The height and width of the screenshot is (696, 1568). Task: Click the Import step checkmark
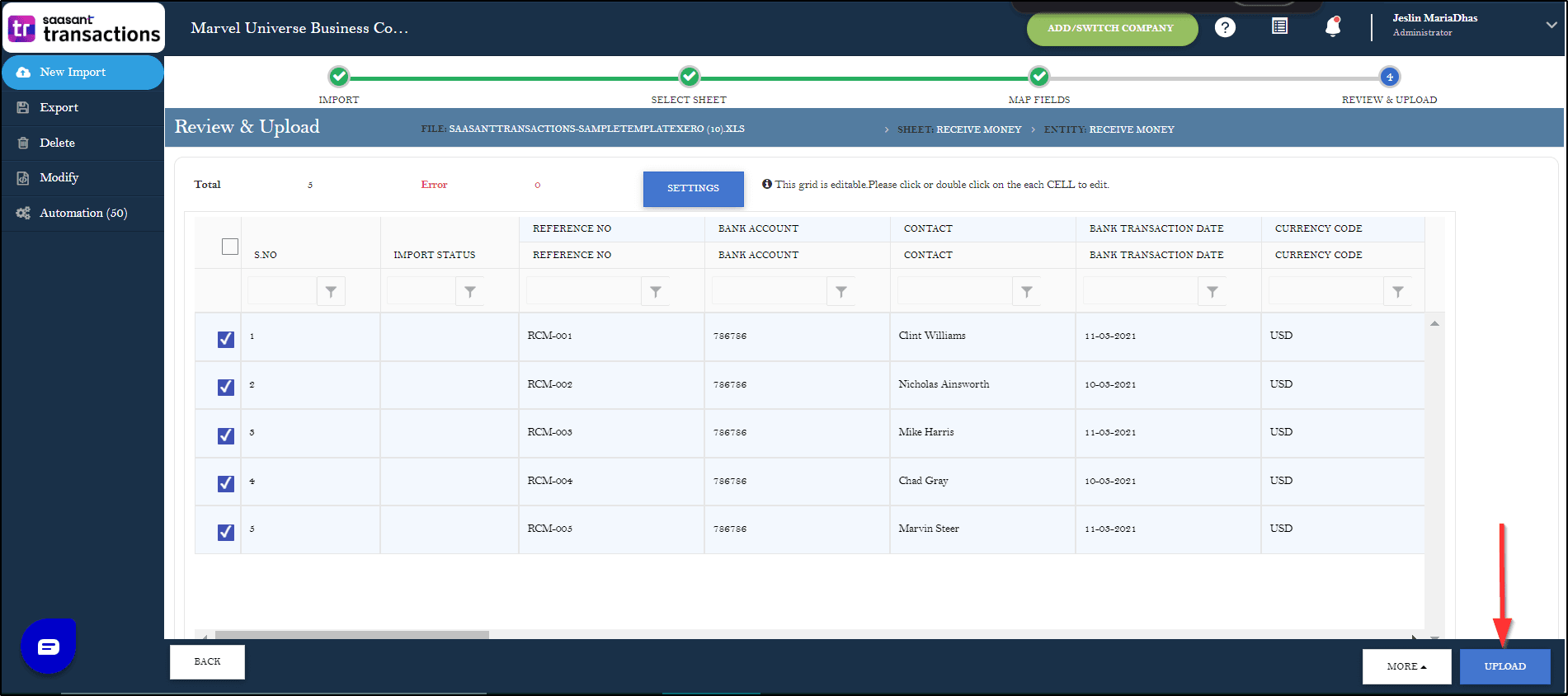pos(339,77)
